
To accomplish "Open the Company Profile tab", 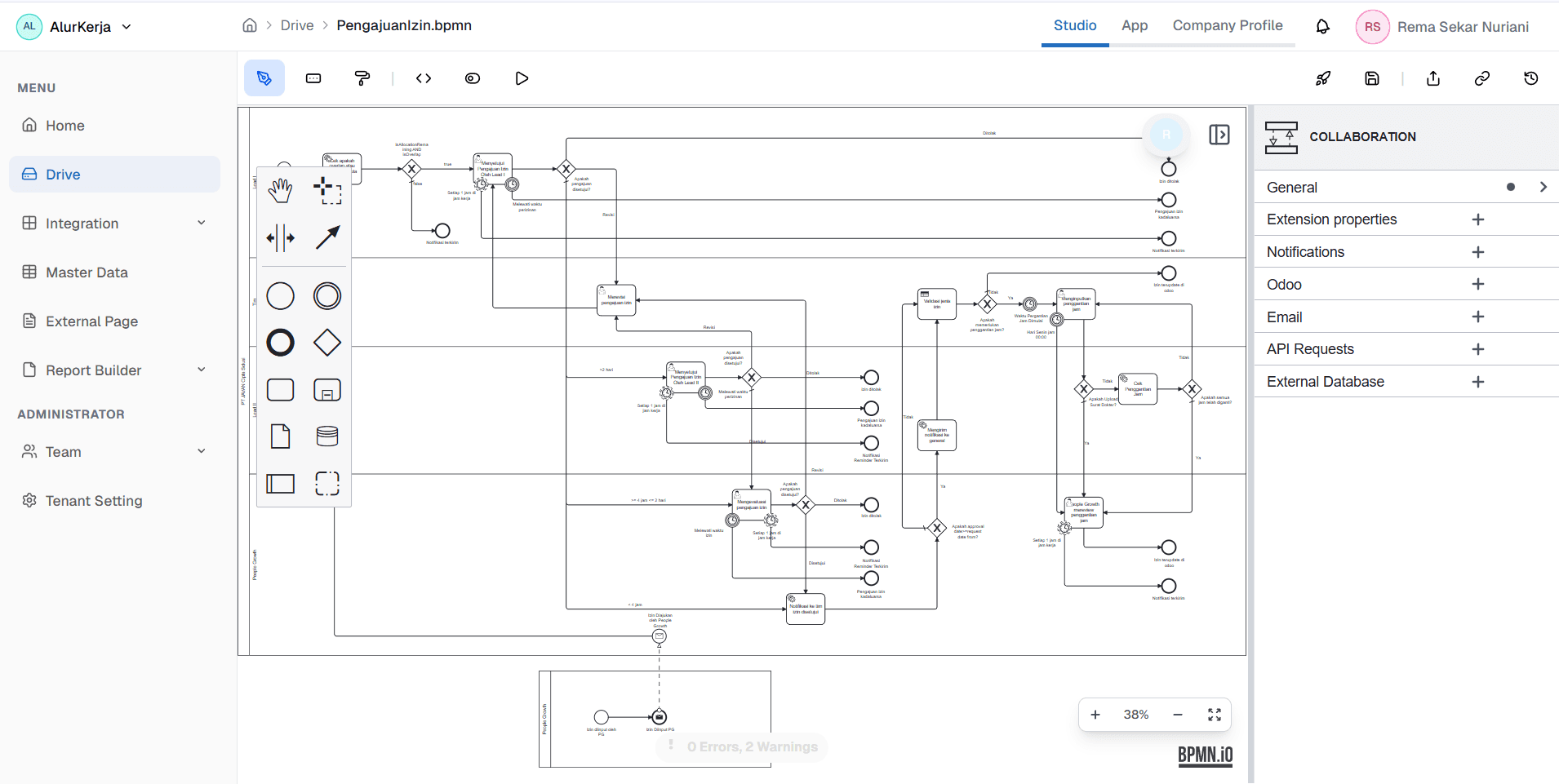I will tap(1228, 25).
